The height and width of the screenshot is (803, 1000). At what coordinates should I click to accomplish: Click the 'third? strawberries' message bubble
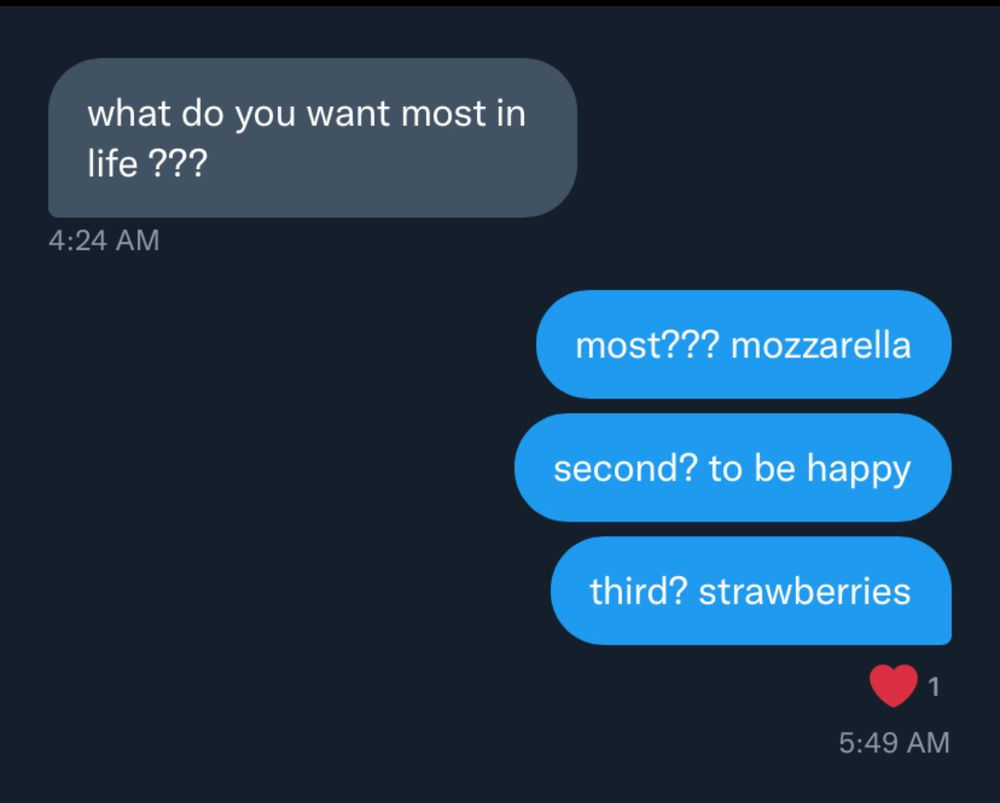click(x=750, y=591)
